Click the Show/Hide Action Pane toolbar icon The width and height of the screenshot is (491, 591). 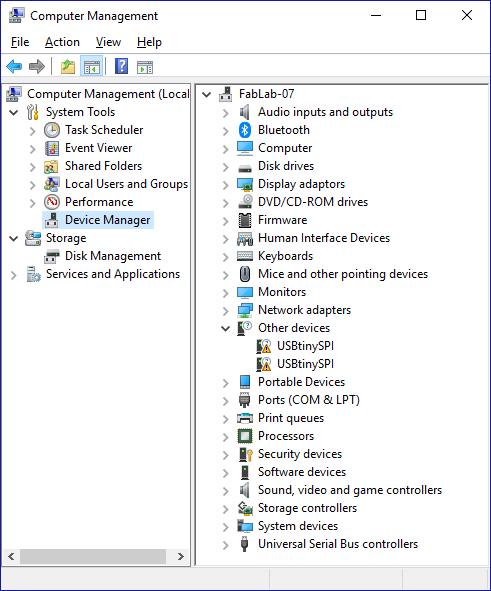point(145,67)
